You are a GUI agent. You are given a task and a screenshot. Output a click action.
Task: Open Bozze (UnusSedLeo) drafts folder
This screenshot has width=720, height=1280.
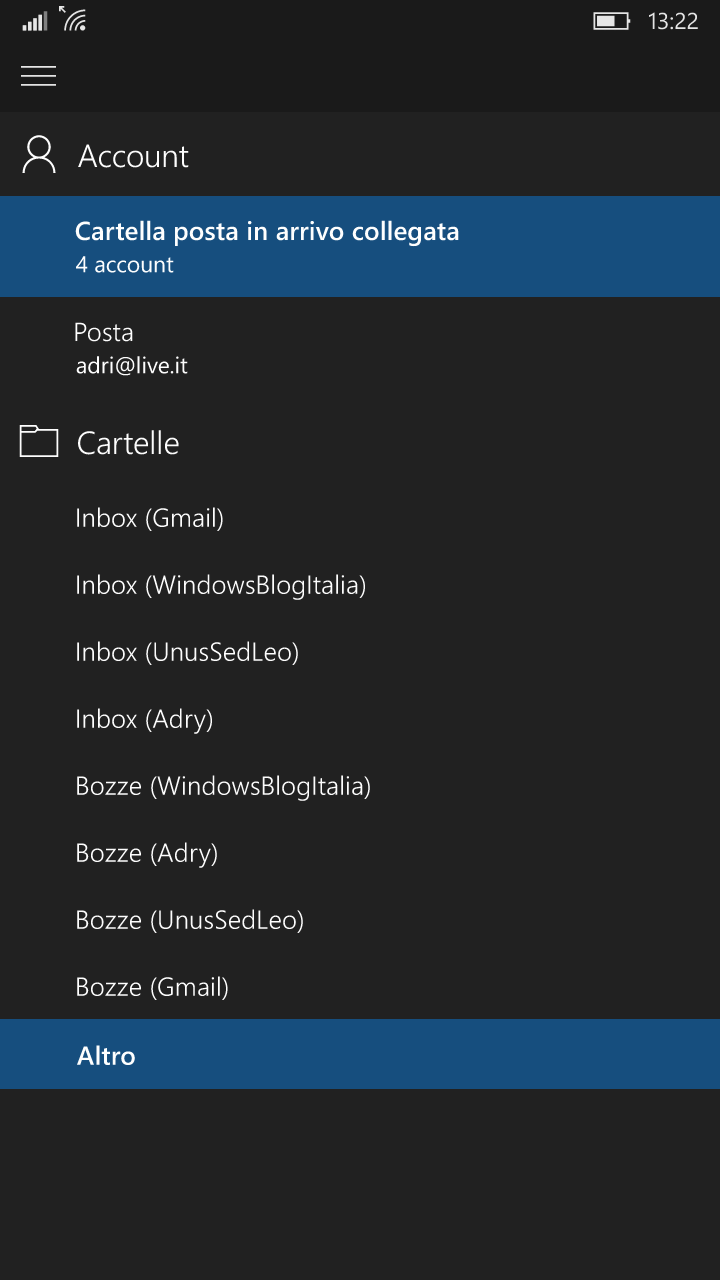point(360,920)
